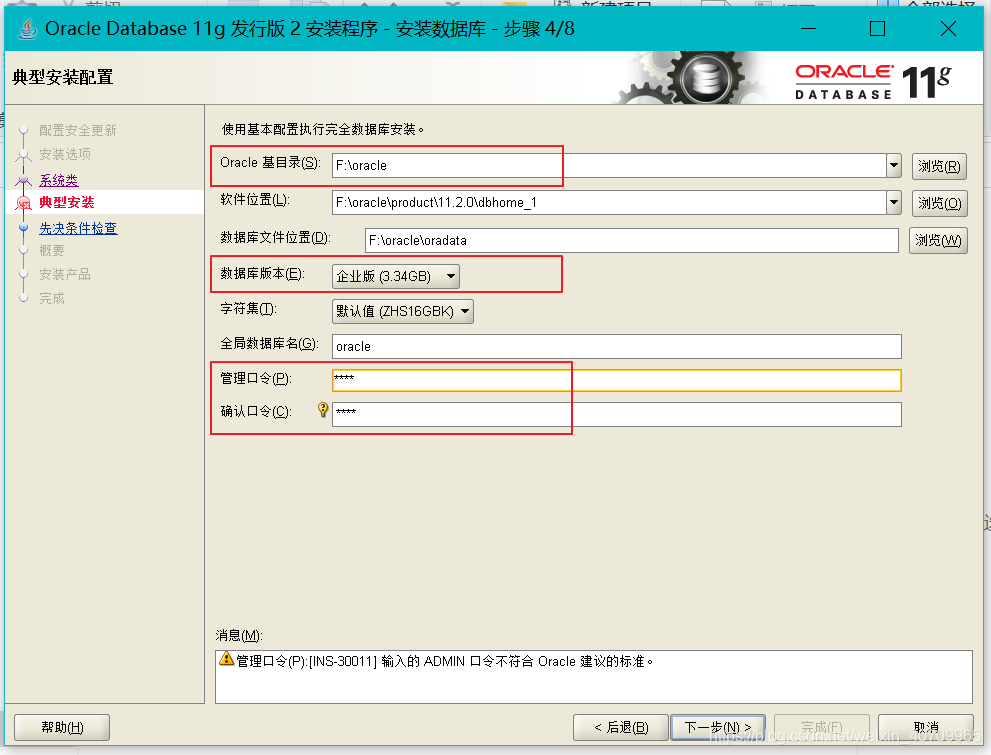The width and height of the screenshot is (991, 755).
Task: Open the 先决条件检查 step link
Action: click(78, 228)
